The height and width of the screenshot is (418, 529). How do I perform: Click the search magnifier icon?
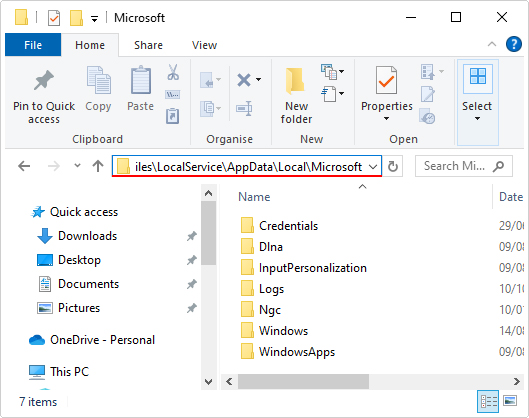(498, 166)
